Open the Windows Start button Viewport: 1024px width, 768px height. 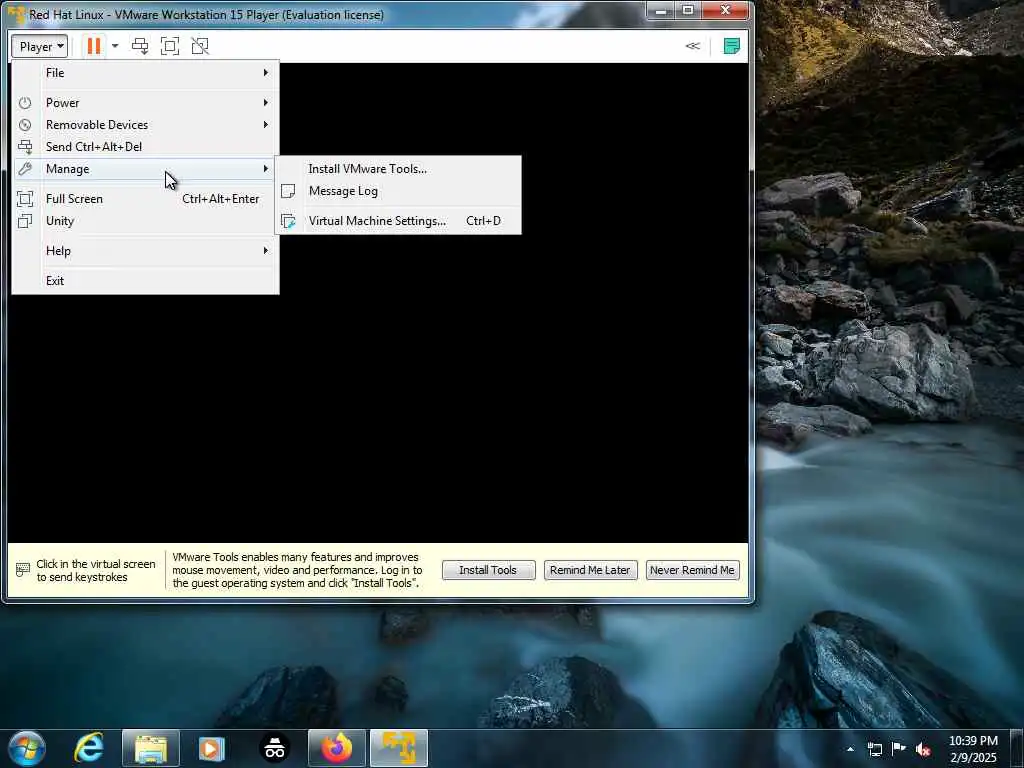[27, 748]
